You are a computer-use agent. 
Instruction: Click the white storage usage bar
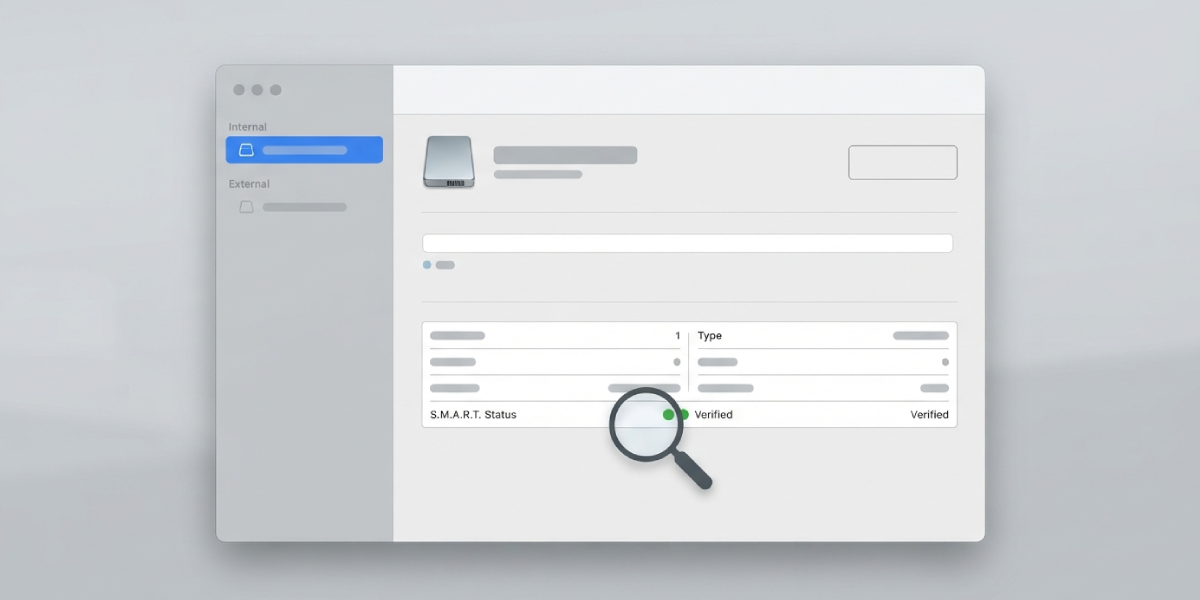[688, 243]
